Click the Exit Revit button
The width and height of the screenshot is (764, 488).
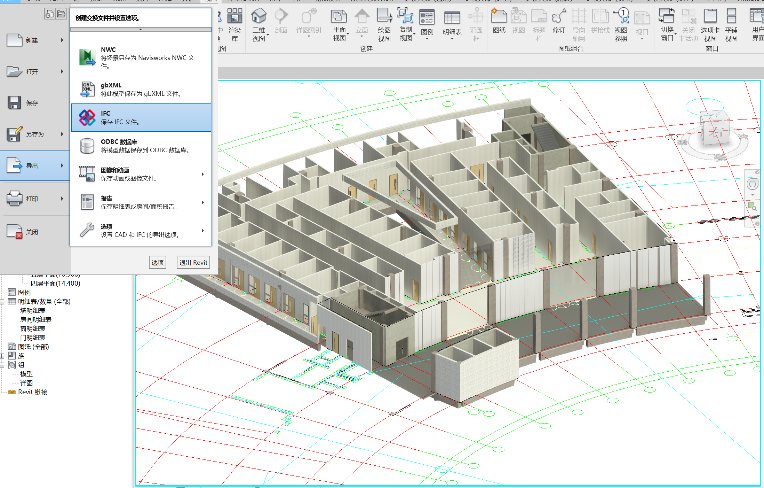point(192,262)
